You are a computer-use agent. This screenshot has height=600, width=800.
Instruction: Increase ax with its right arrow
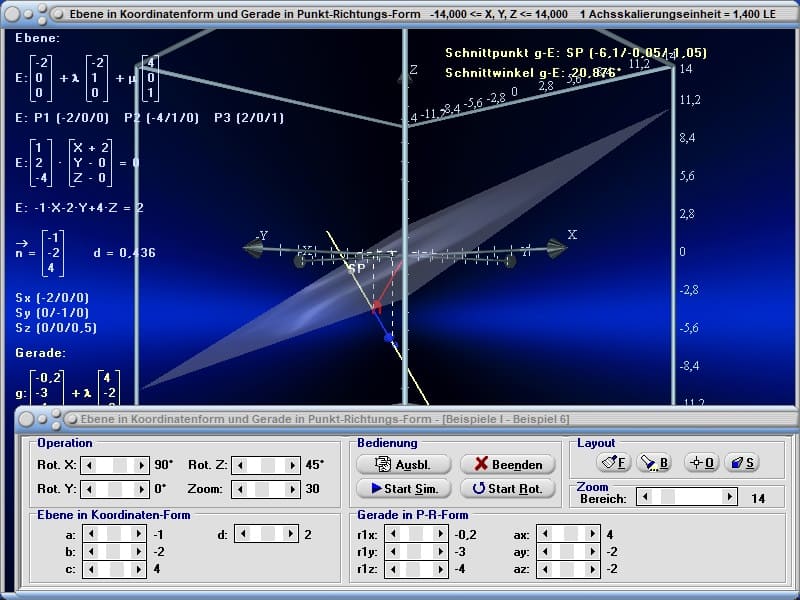click(x=592, y=534)
